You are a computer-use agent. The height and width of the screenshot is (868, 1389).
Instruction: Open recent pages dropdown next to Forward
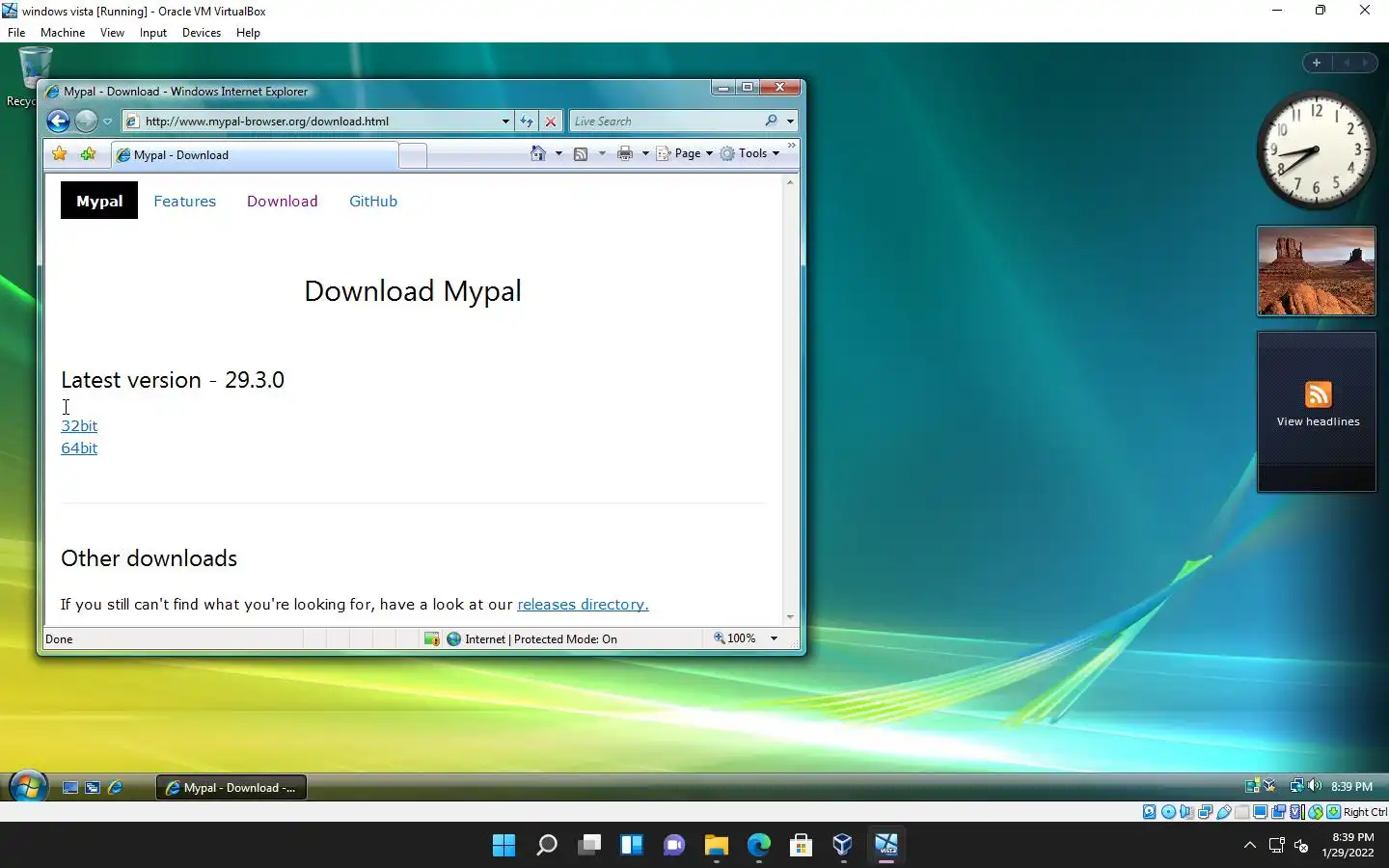(107, 122)
